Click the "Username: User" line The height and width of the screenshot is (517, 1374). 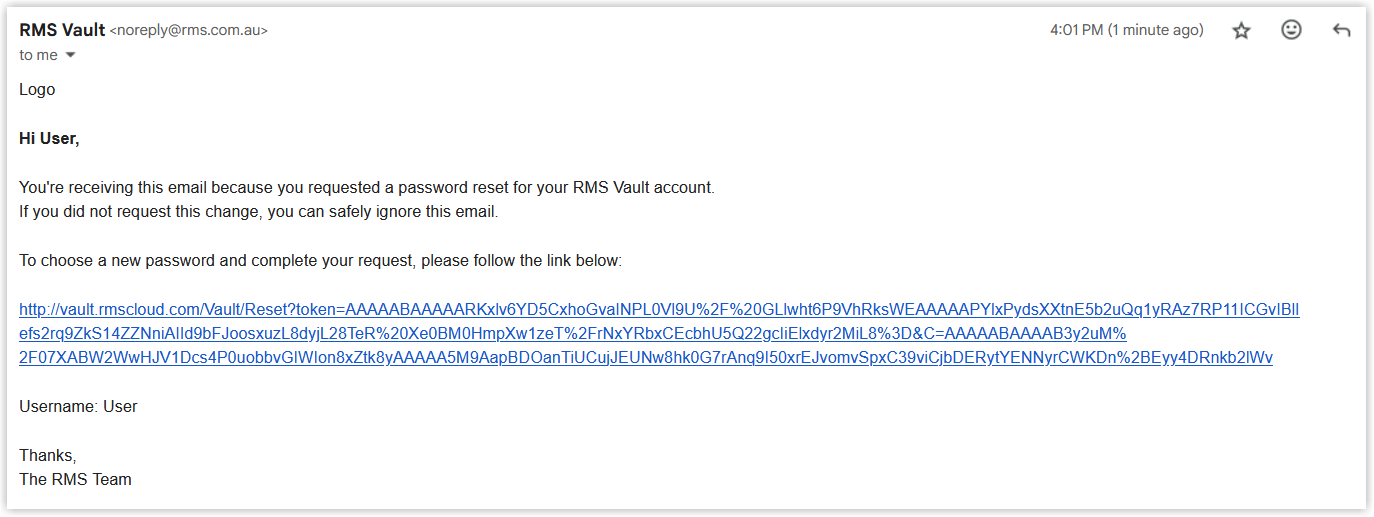coord(78,407)
